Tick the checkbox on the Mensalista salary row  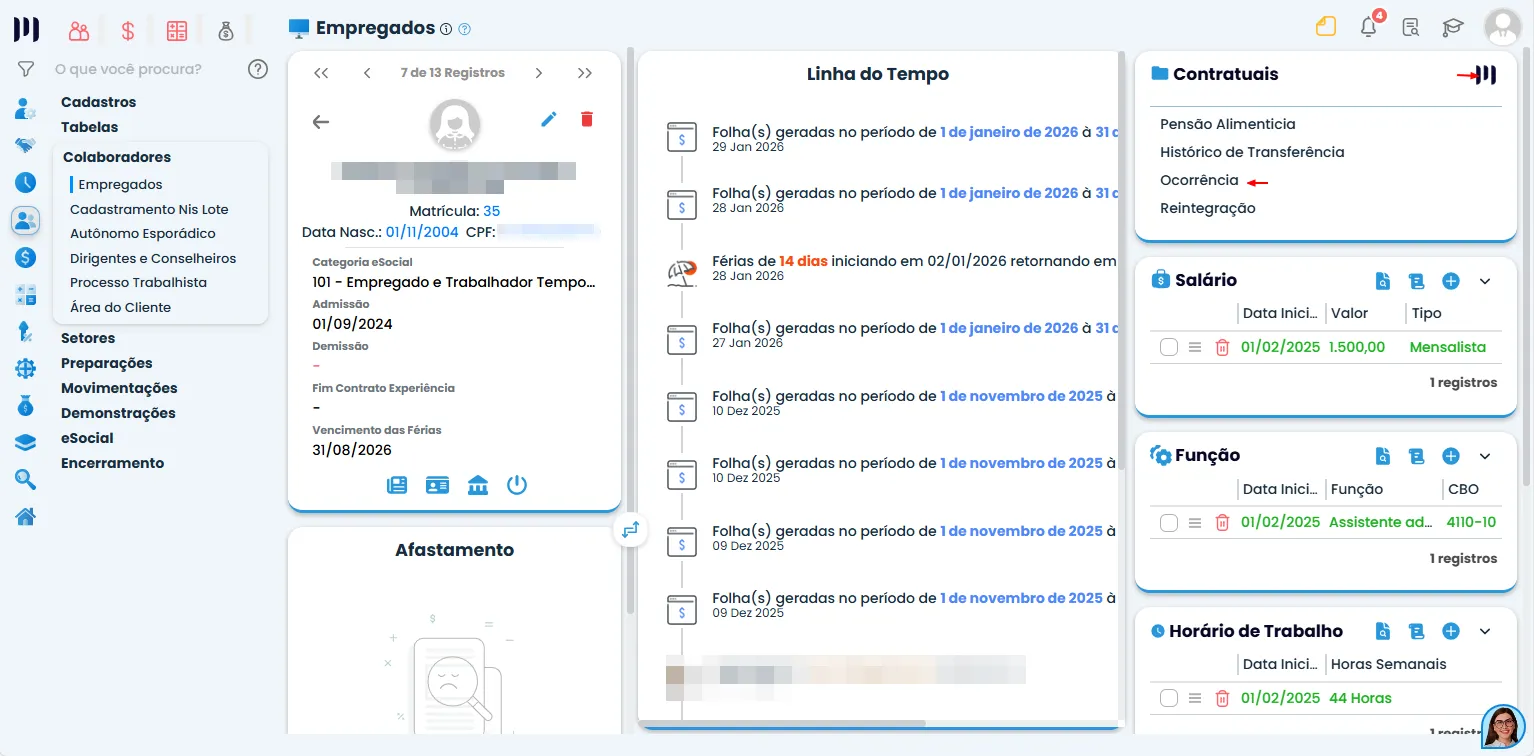click(1169, 347)
